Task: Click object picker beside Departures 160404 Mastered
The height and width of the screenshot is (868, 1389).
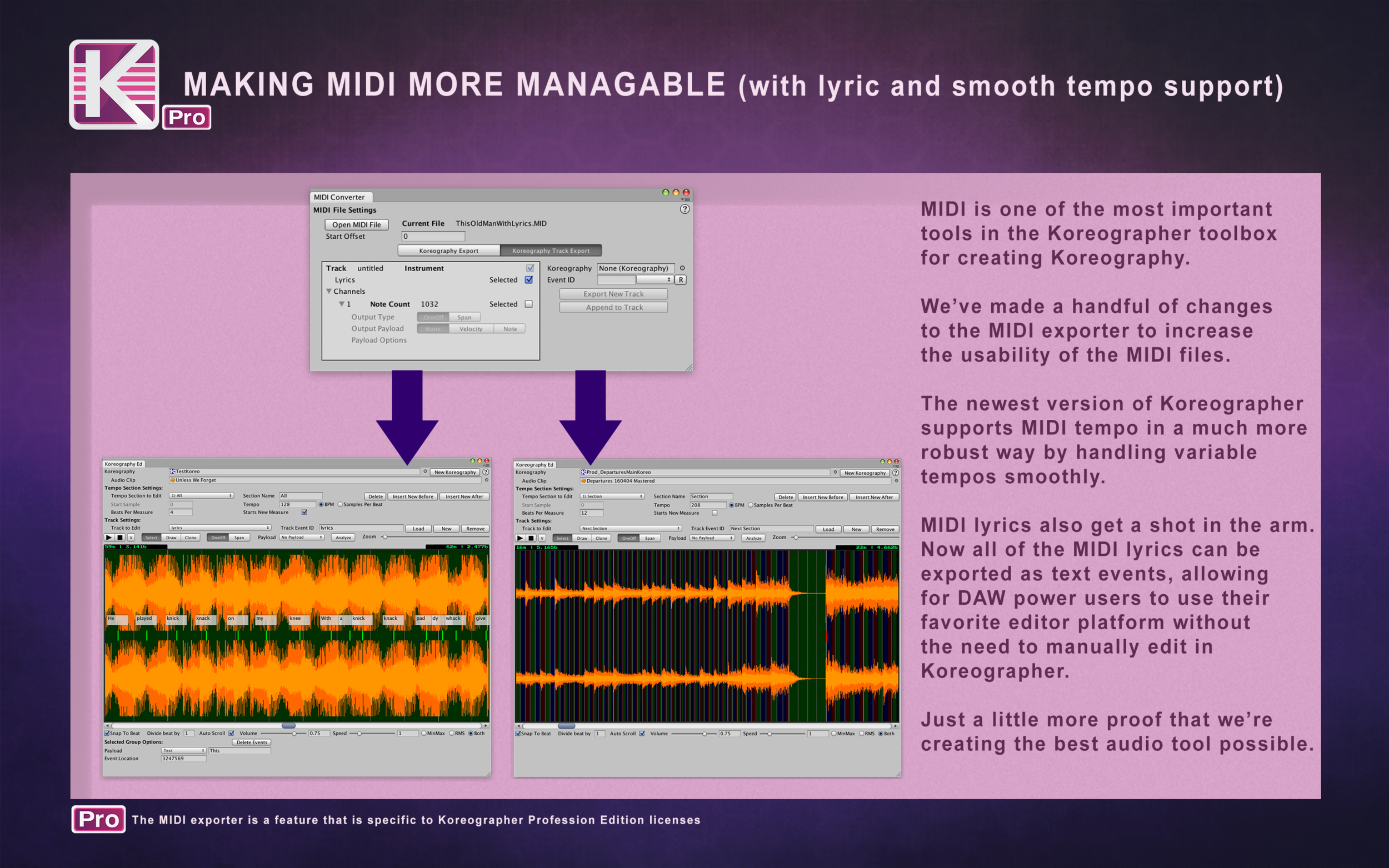Action: 896,480
